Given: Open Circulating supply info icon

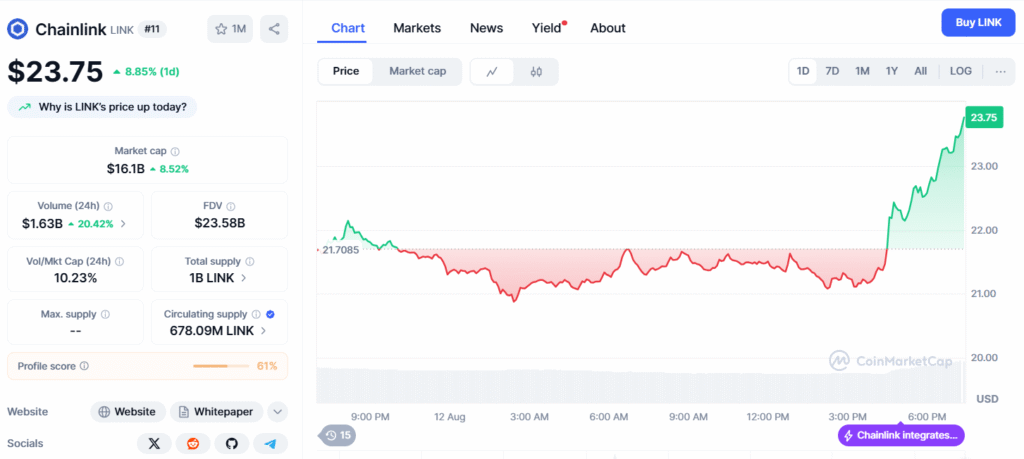Looking at the screenshot, I should coord(256,314).
